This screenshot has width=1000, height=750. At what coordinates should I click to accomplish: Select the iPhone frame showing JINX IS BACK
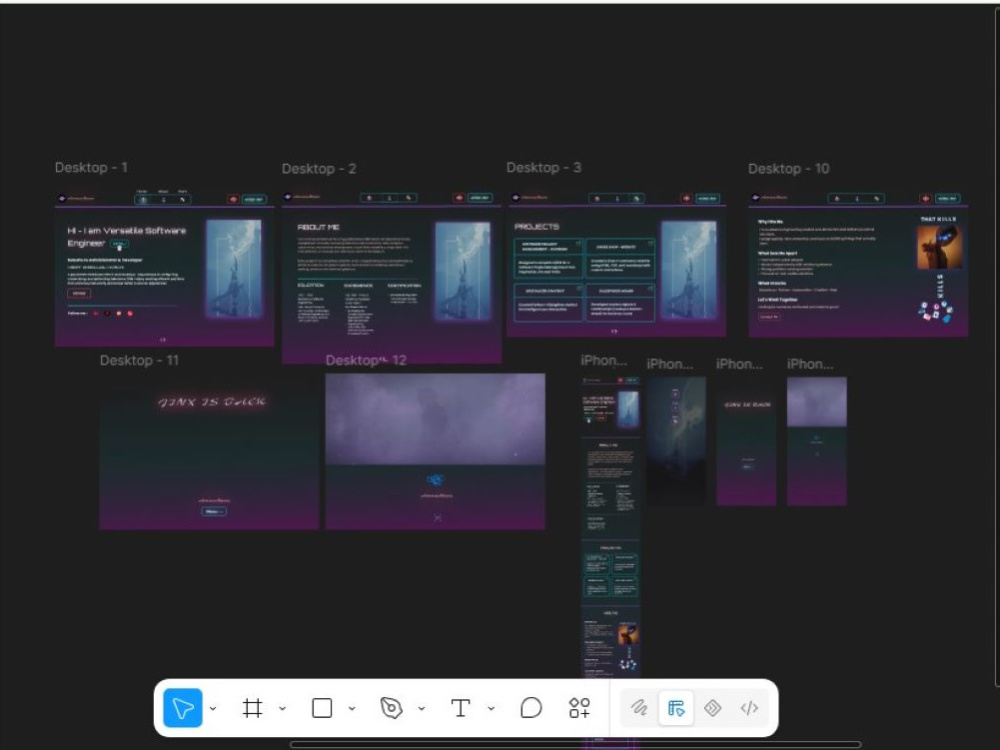click(746, 441)
